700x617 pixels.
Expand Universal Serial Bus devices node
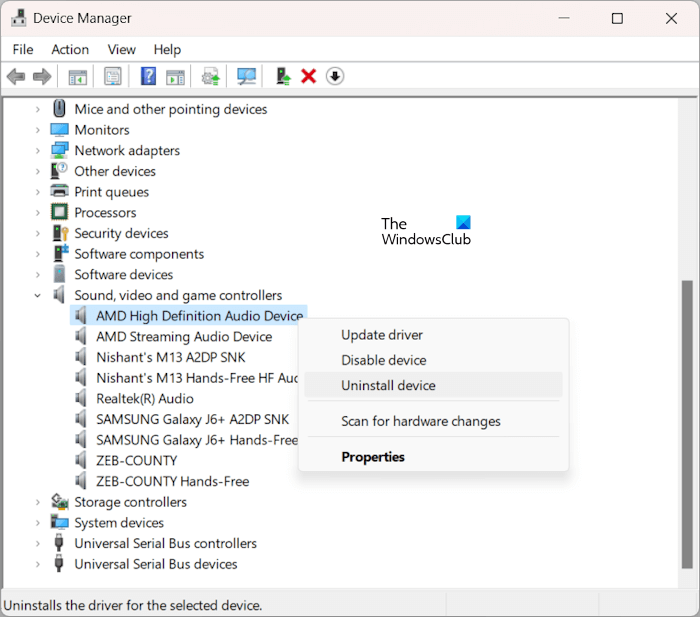pos(38,564)
